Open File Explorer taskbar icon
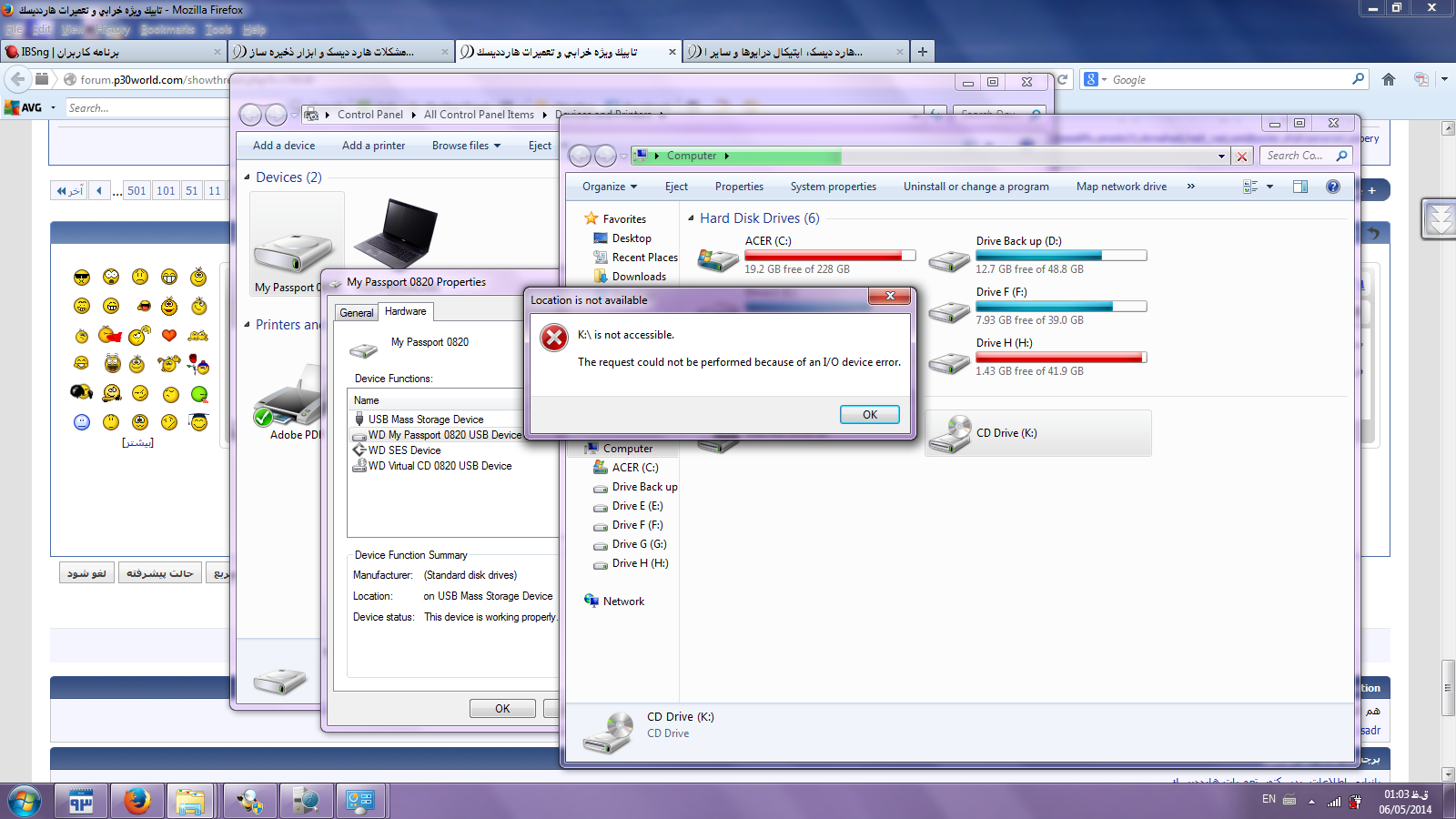The height and width of the screenshot is (819, 1456). pos(190,802)
